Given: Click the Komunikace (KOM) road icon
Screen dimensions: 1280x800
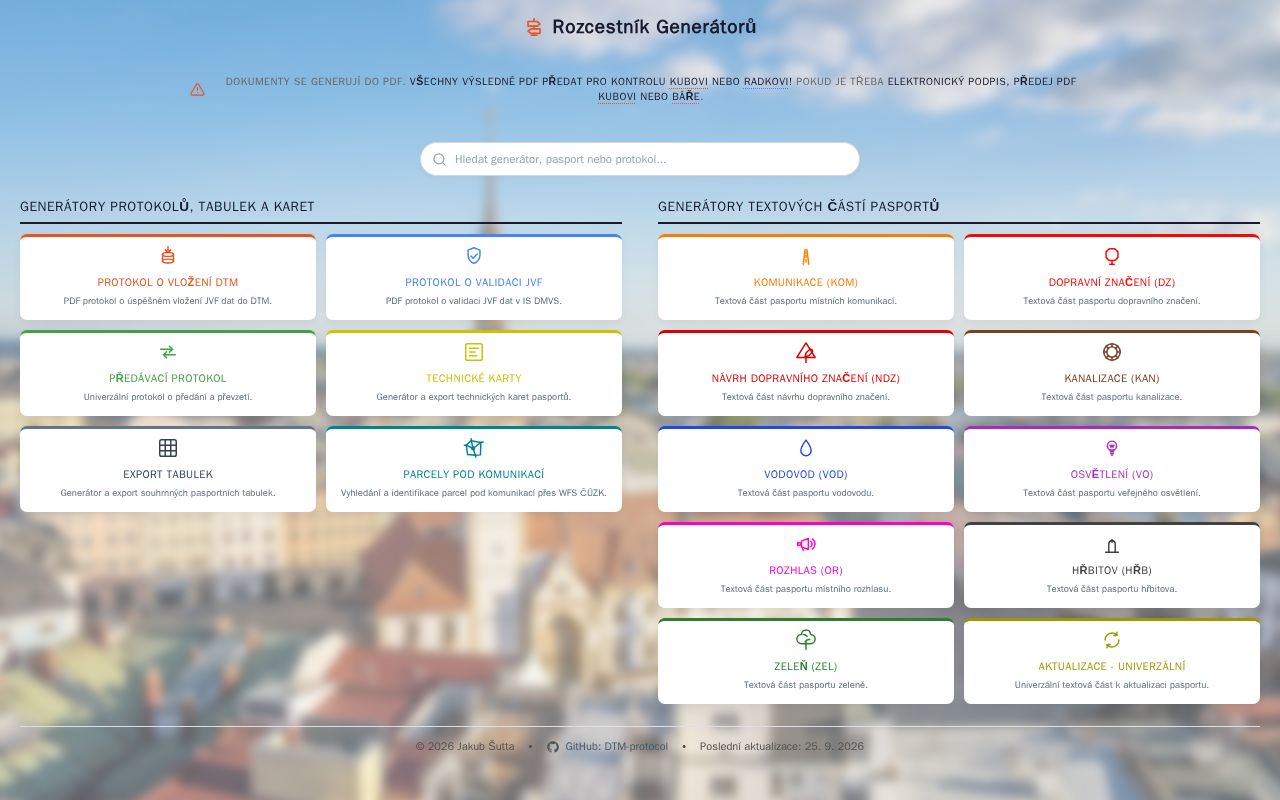Looking at the screenshot, I should (x=806, y=256).
